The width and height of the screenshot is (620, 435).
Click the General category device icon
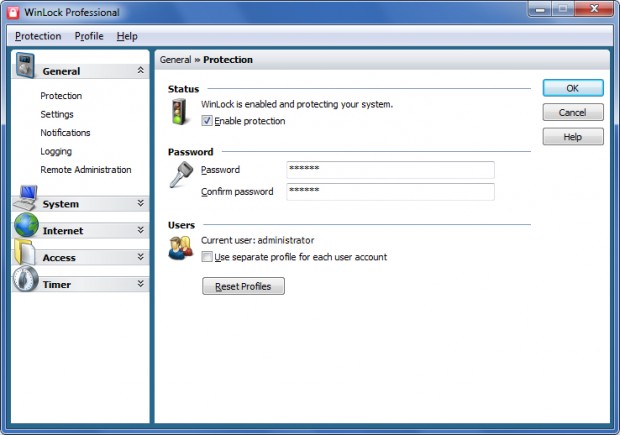[25, 65]
